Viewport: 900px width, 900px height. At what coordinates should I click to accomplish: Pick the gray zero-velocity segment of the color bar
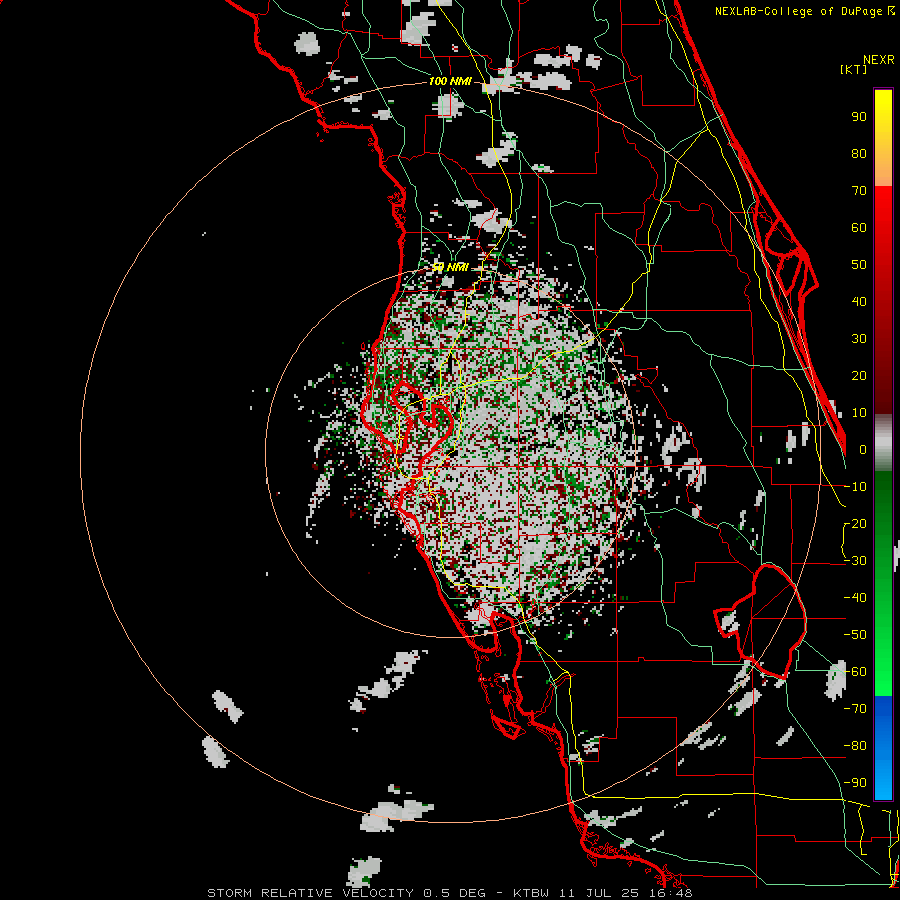(x=883, y=443)
